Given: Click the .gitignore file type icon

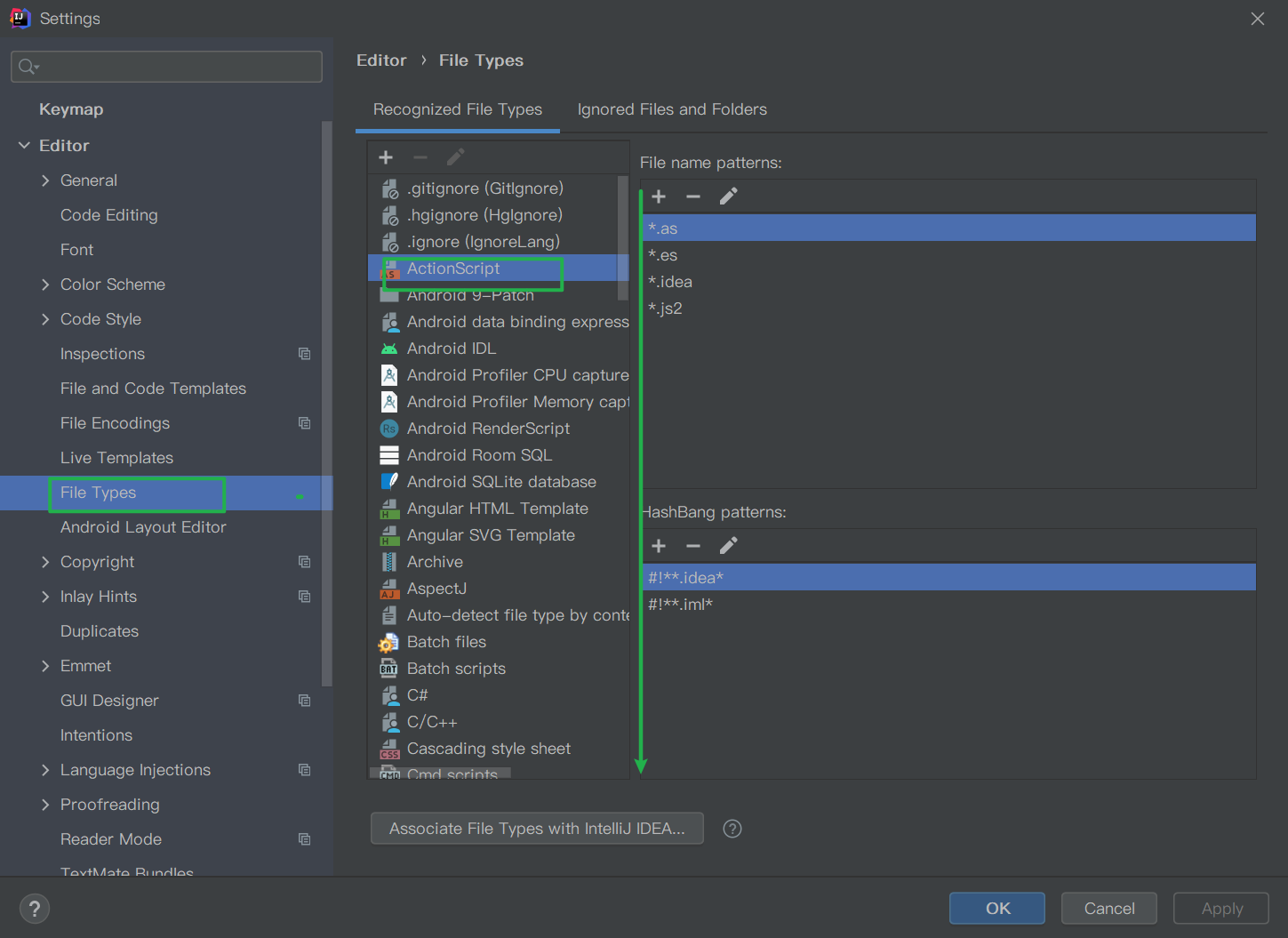Looking at the screenshot, I should click(x=389, y=188).
